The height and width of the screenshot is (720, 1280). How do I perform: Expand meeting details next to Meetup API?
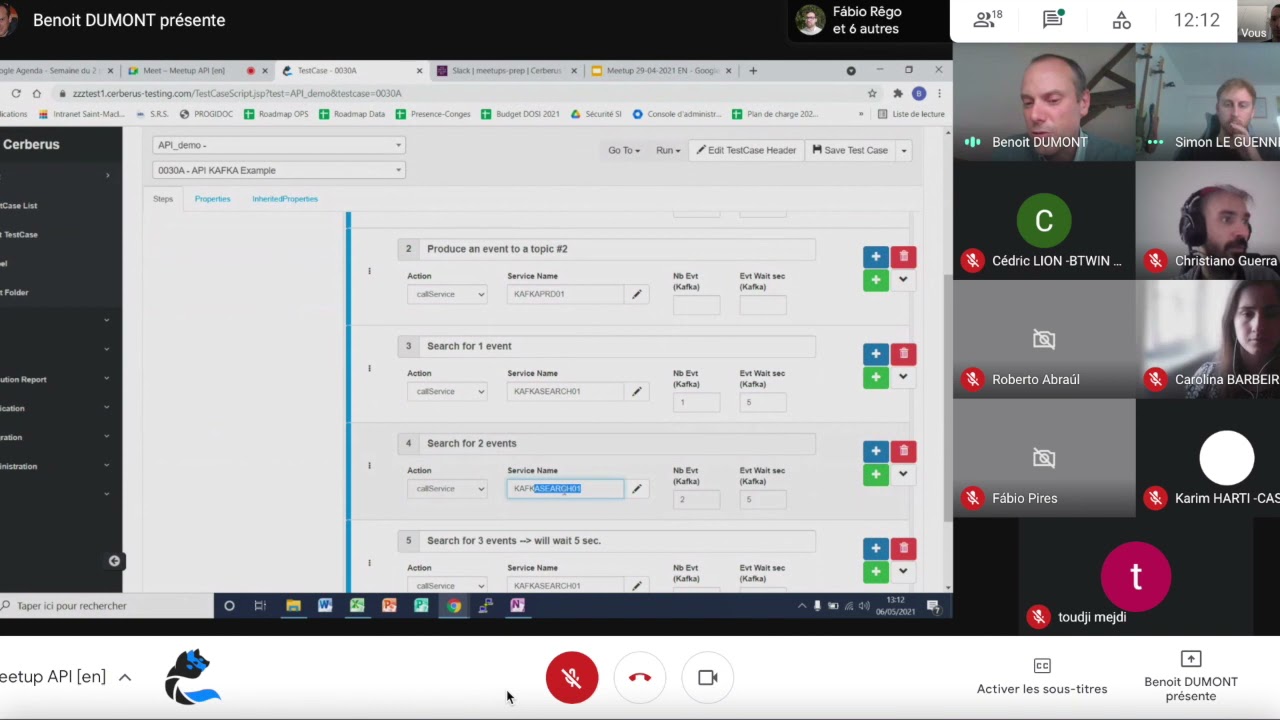(125, 677)
